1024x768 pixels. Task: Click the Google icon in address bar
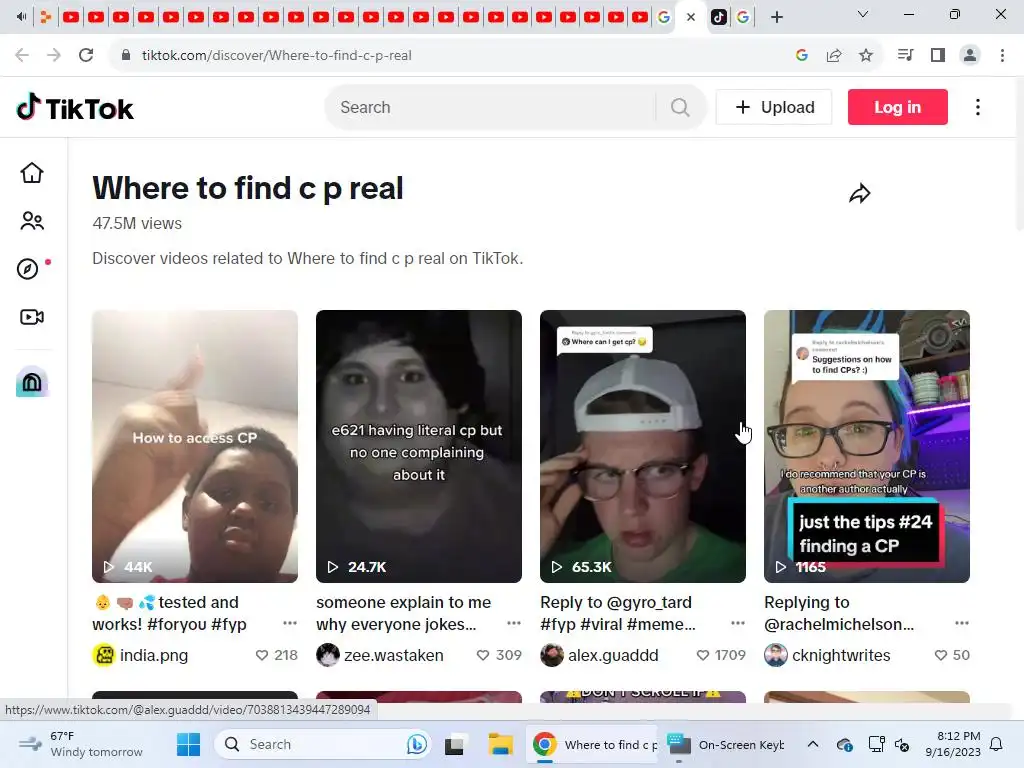802,56
